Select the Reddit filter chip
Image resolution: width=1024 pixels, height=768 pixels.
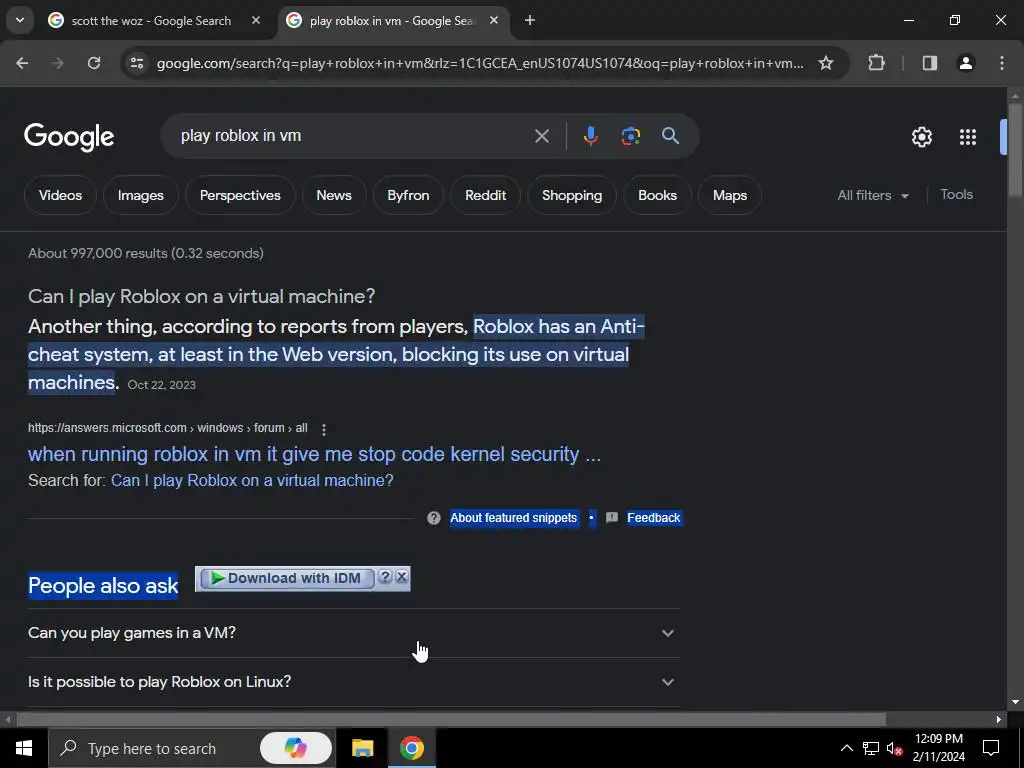[x=485, y=195]
